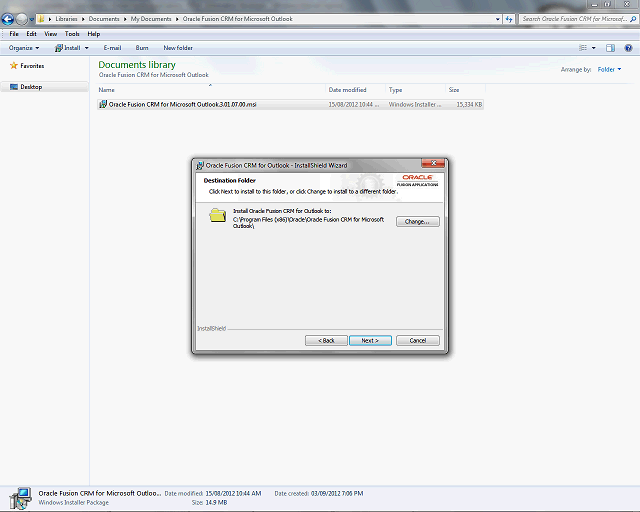Open the Tools menu
Screen dimensions: 640x512
(x=72, y=34)
